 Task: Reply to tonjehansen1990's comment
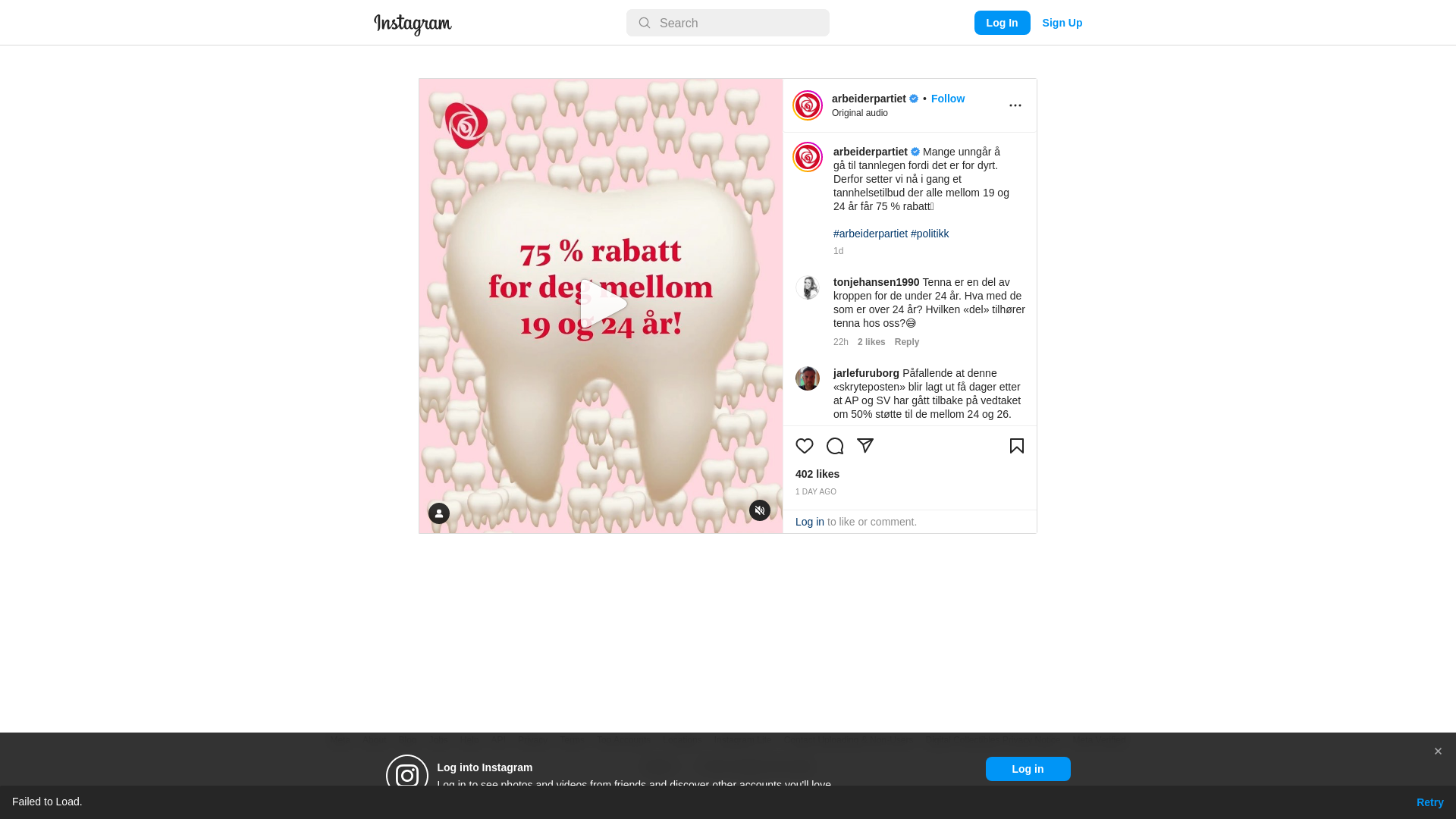907,342
